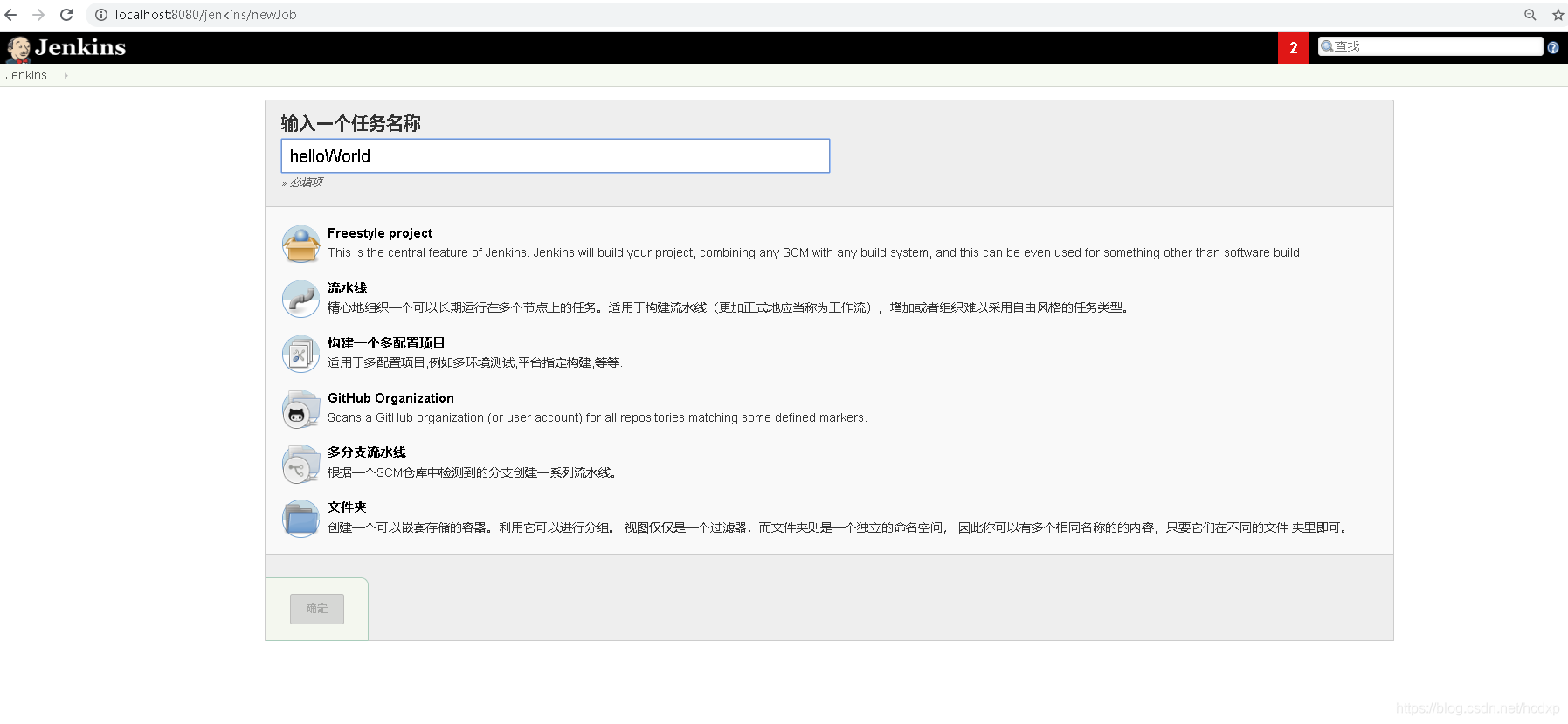Expand the Jenkins breadcrumb arrow
This screenshot has width=1568, height=724.
point(66,76)
